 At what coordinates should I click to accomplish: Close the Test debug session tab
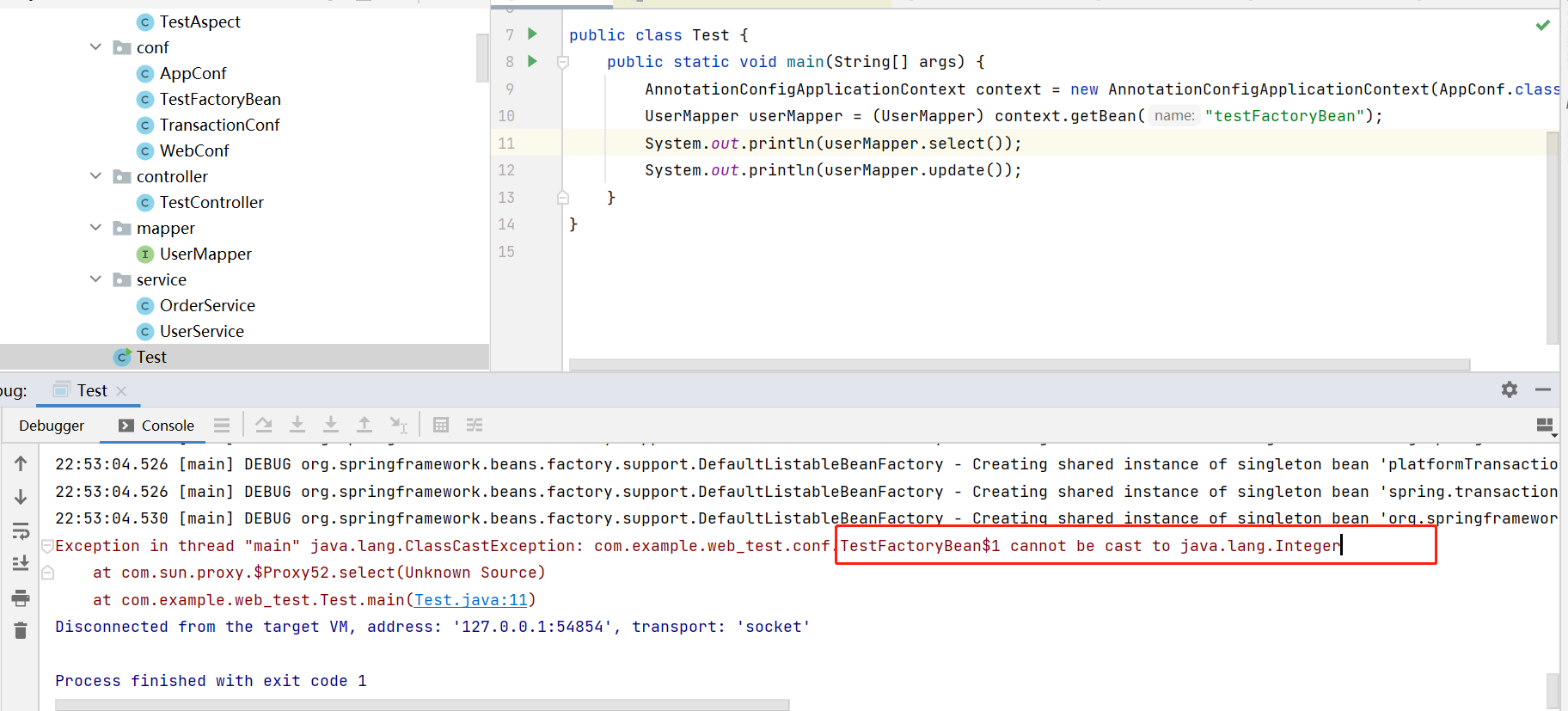[121, 391]
